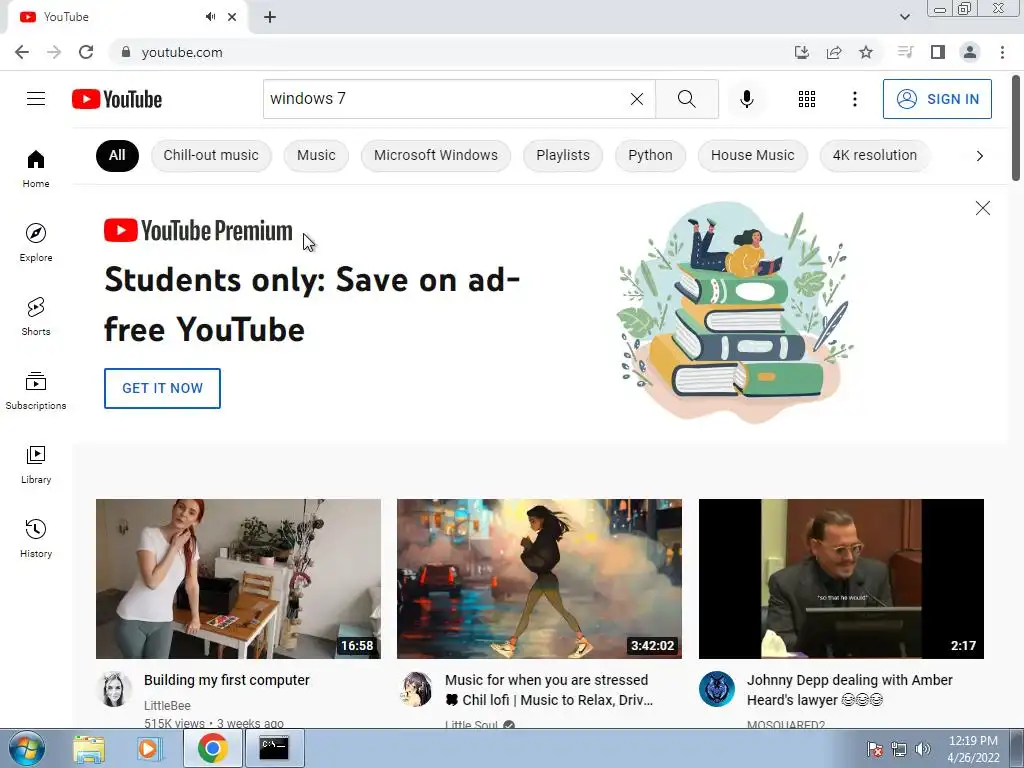
Task: Open the lofi music video thumbnail
Action: (x=539, y=579)
